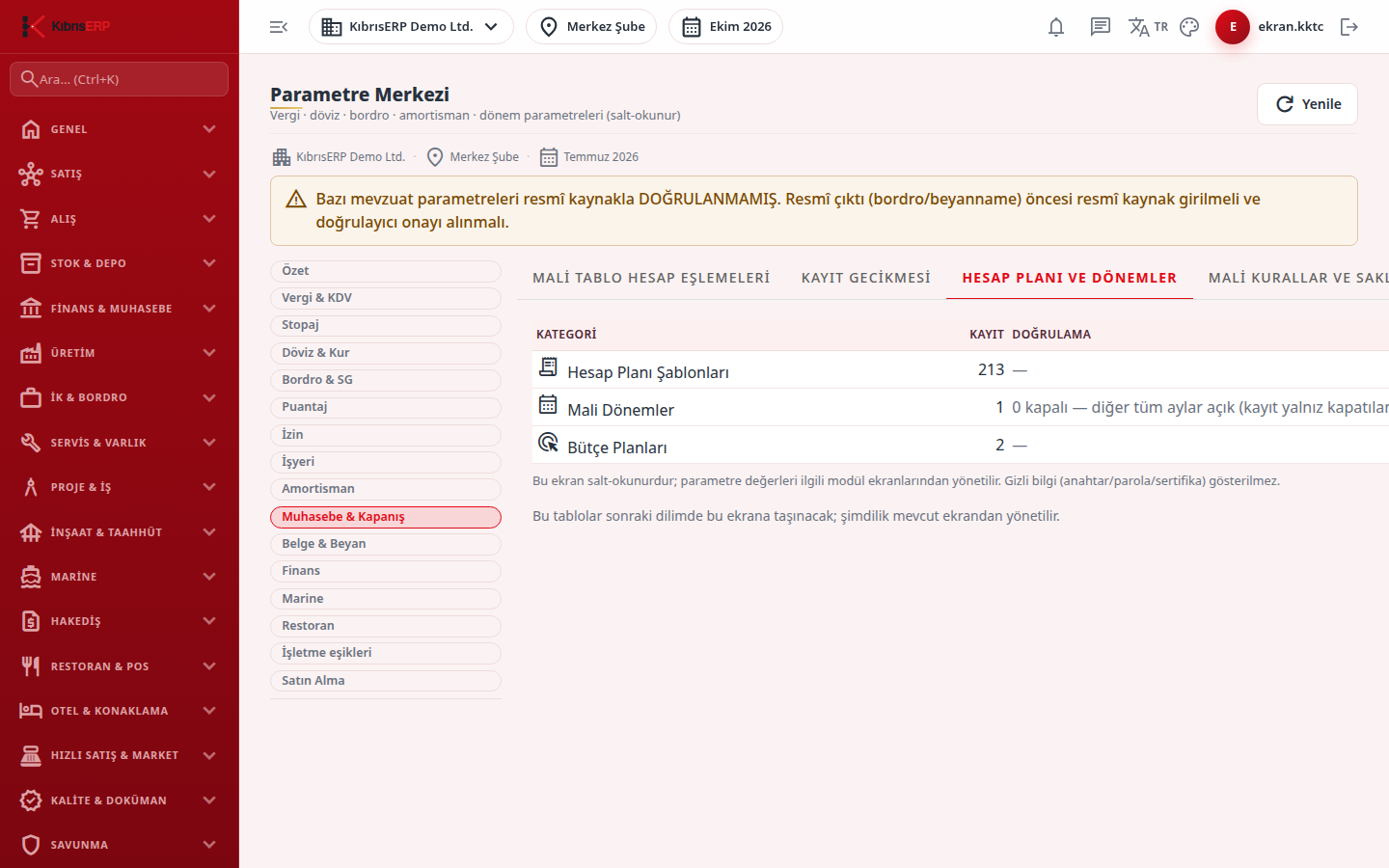Click the Savunma shield icon

(x=31, y=845)
